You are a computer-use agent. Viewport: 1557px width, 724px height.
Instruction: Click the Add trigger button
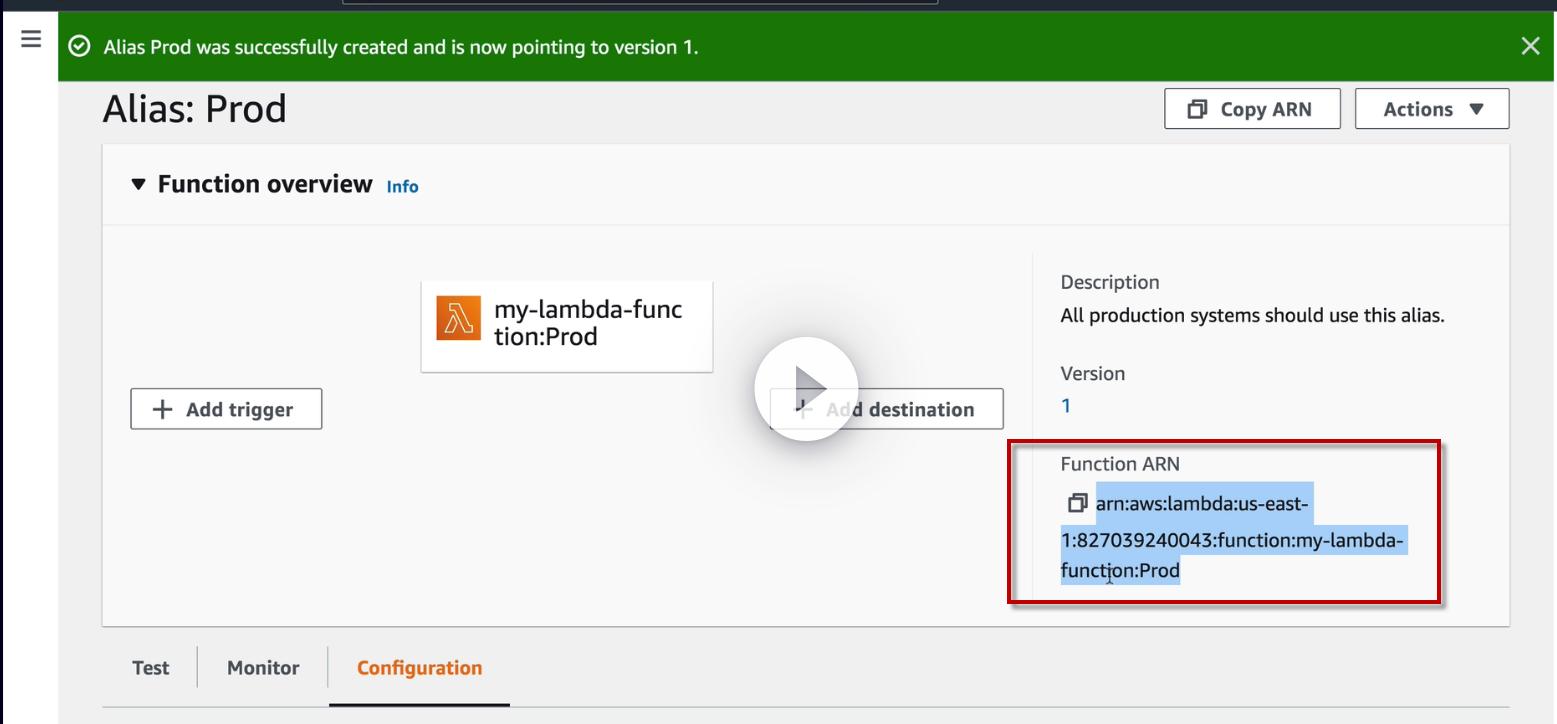(x=226, y=409)
